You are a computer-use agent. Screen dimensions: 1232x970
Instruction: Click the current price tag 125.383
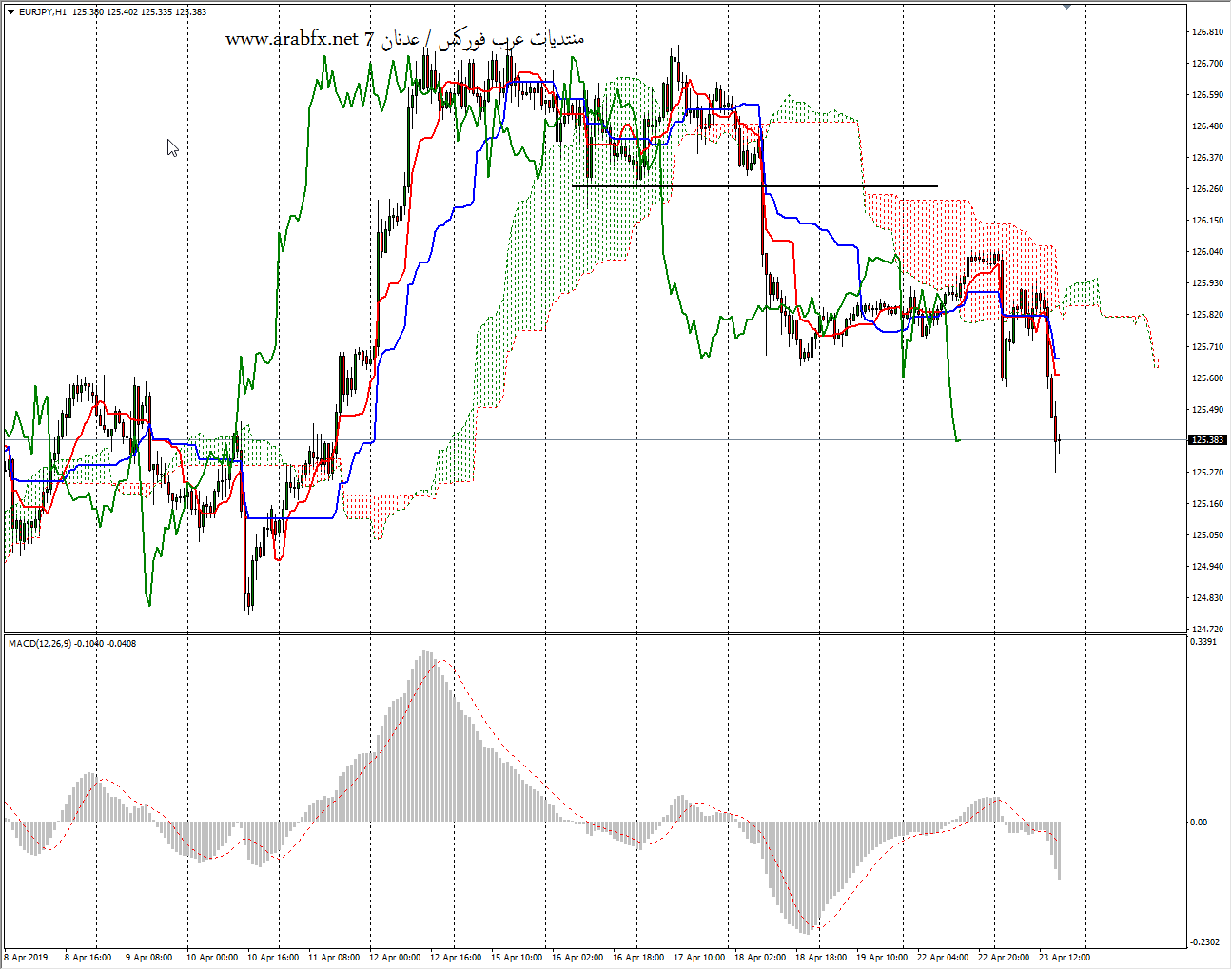1206,440
